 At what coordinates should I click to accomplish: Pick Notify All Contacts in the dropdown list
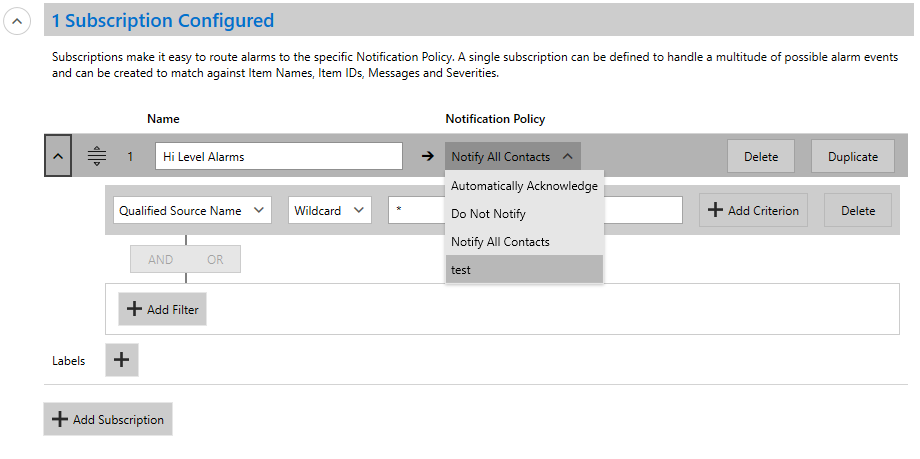coord(524,242)
